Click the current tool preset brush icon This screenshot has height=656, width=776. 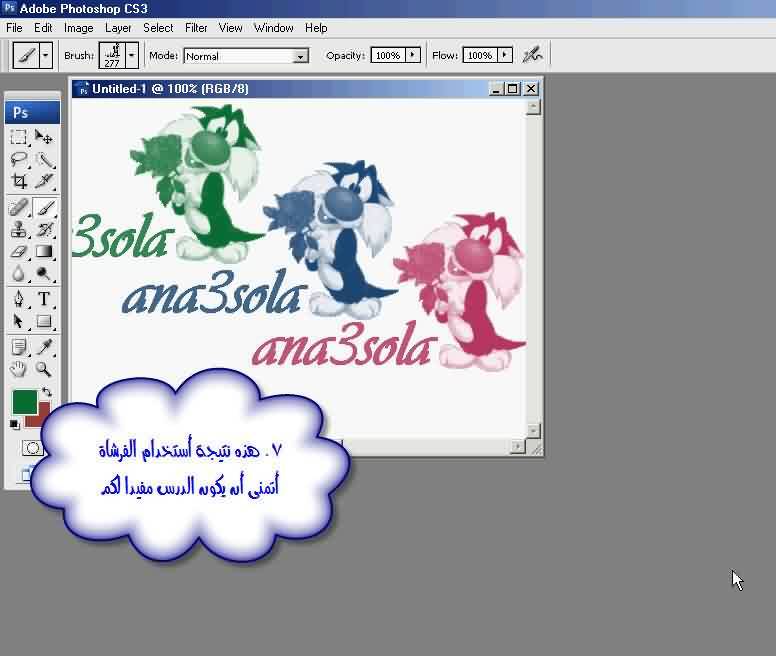pos(26,55)
